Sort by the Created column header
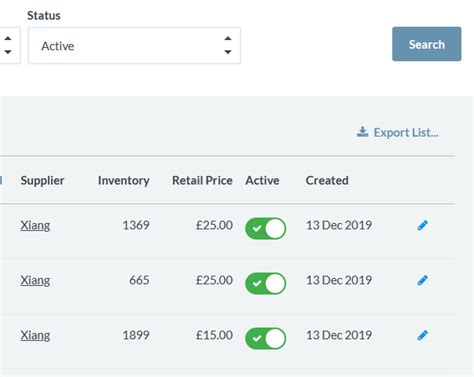Screen dimensions: 474x377 pyautogui.click(x=327, y=181)
